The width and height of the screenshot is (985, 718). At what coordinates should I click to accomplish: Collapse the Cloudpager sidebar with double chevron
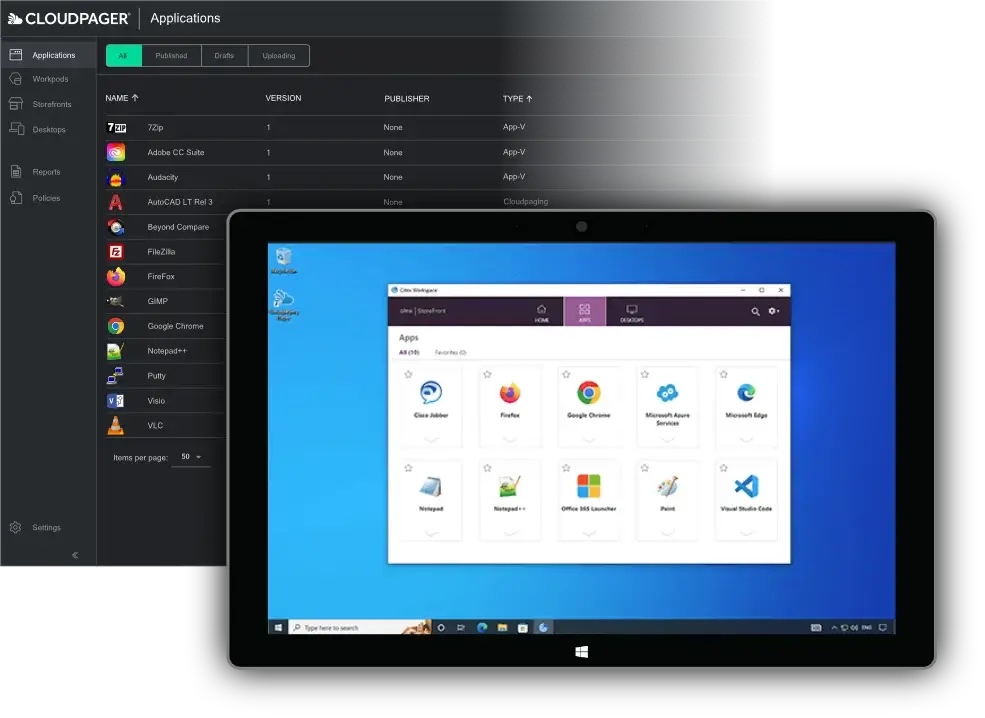(75, 555)
